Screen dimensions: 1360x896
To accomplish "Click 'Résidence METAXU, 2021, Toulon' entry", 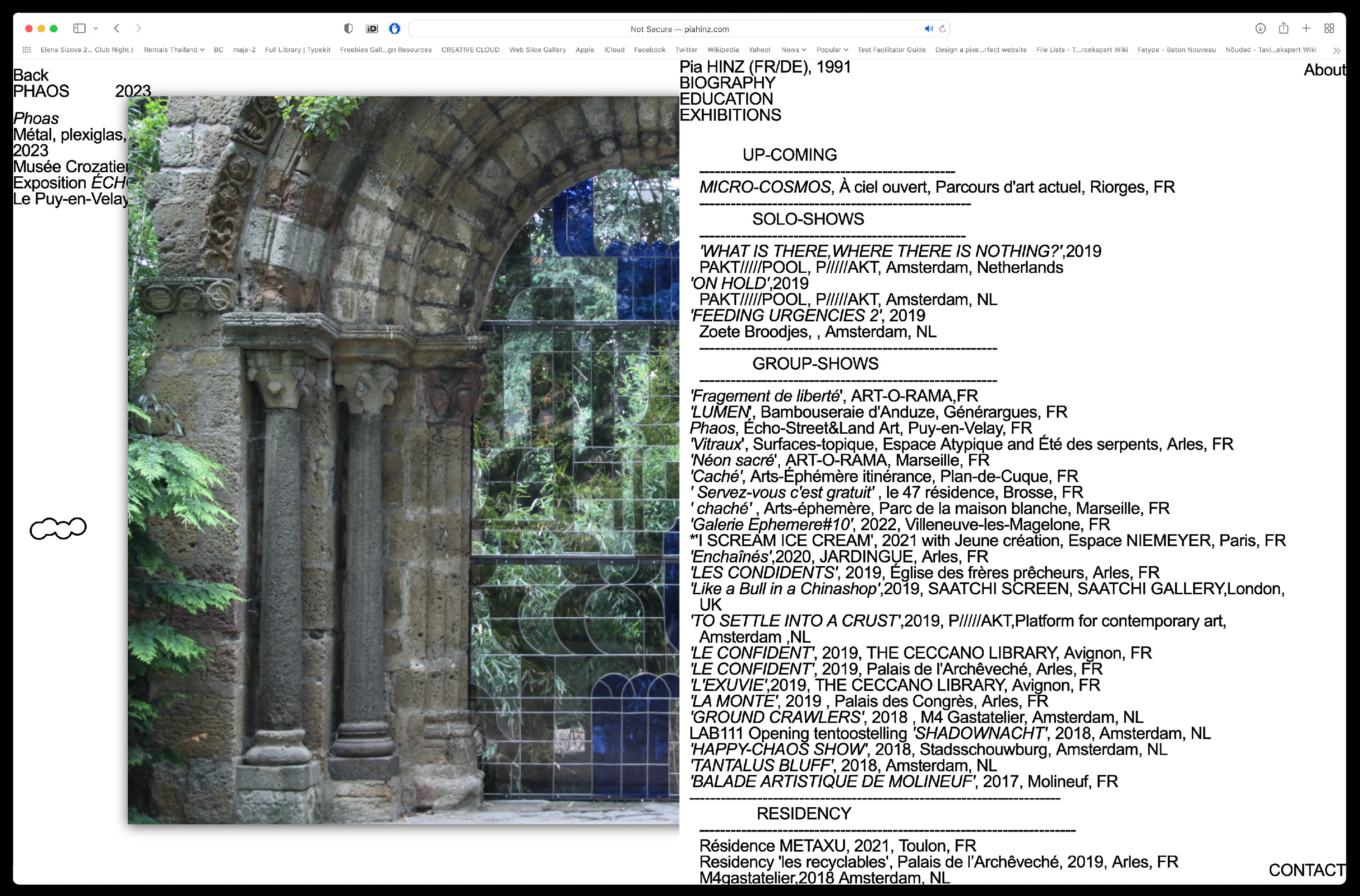I will 838,845.
